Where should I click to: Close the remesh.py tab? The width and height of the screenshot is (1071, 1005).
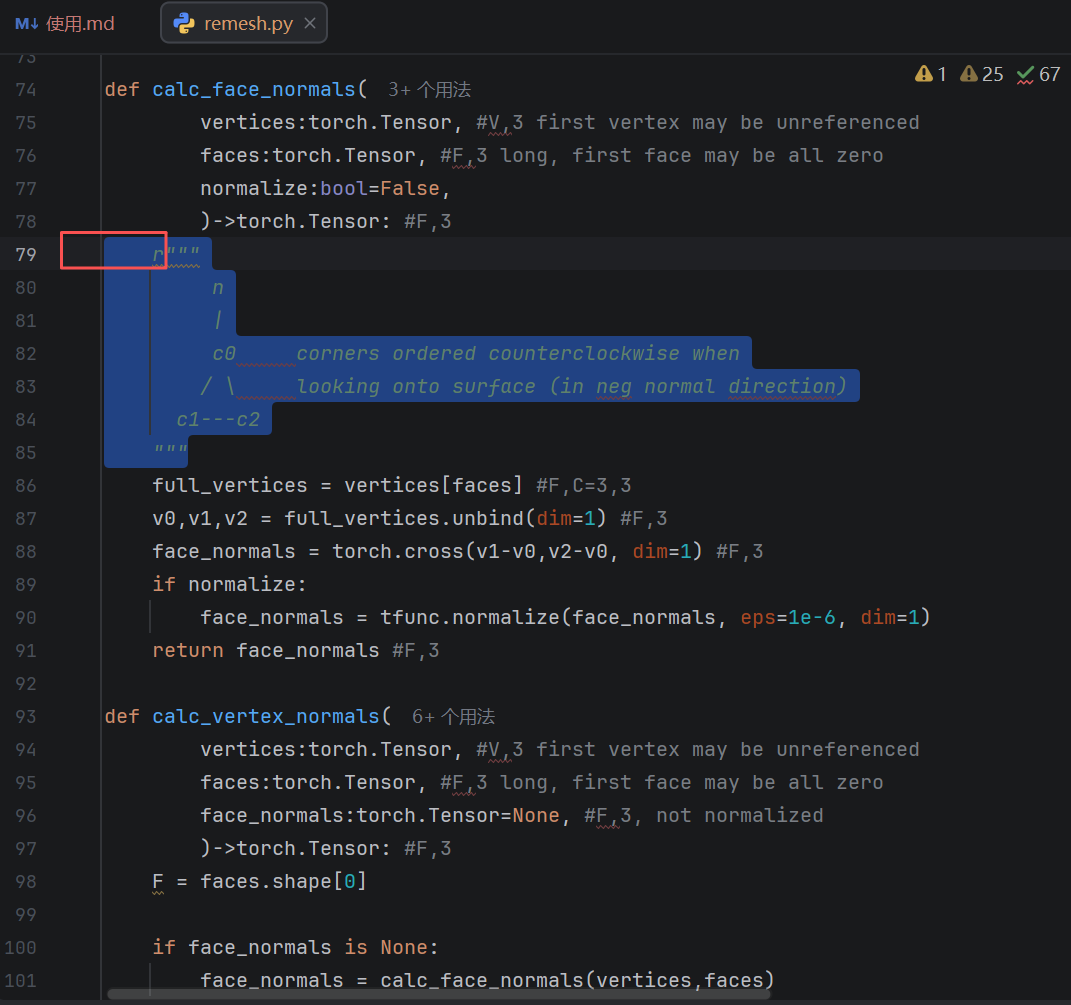[310, 23]
